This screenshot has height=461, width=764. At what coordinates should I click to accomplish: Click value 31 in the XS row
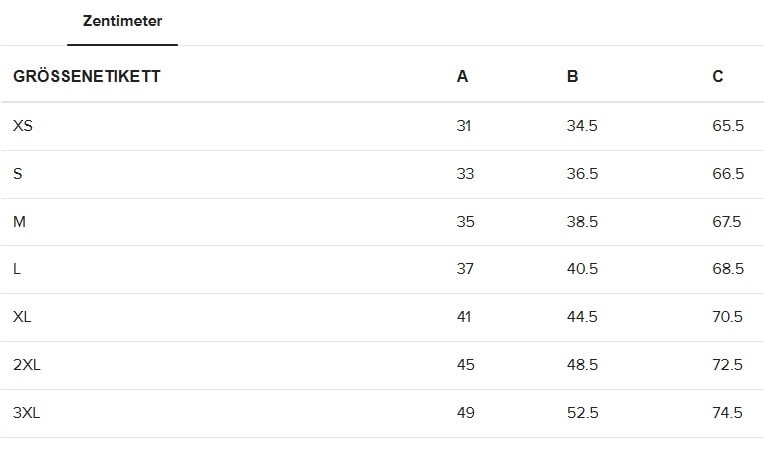463,126
